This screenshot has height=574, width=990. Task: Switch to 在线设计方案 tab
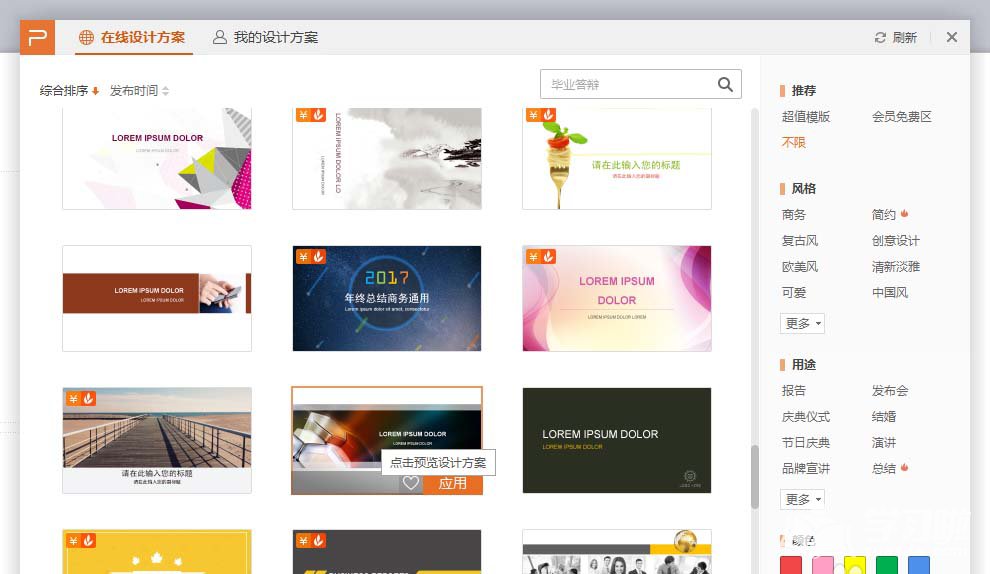click(134, 38)
